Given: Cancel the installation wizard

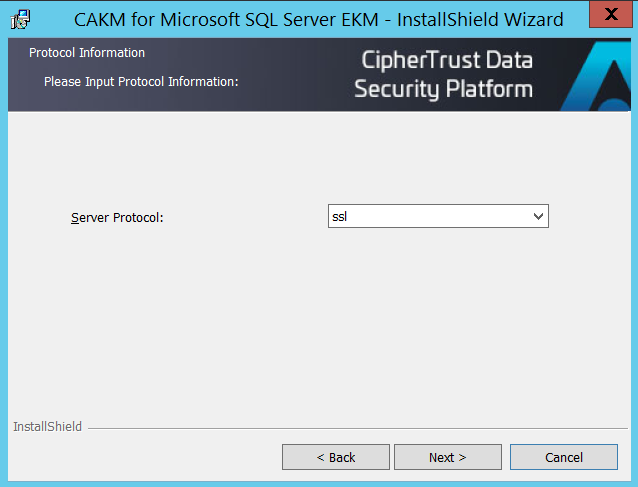Looking at the screenshot, I should (x=563, y=457).
